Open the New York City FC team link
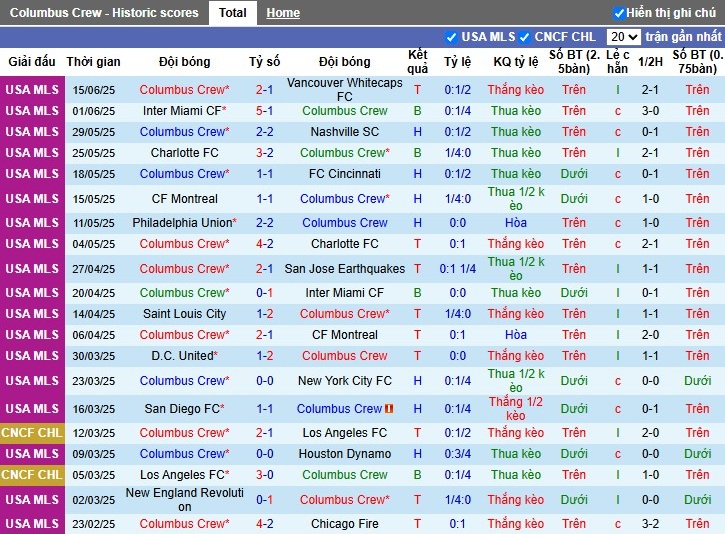This screenshot has width=725, height=534. (x=344, y=381)
